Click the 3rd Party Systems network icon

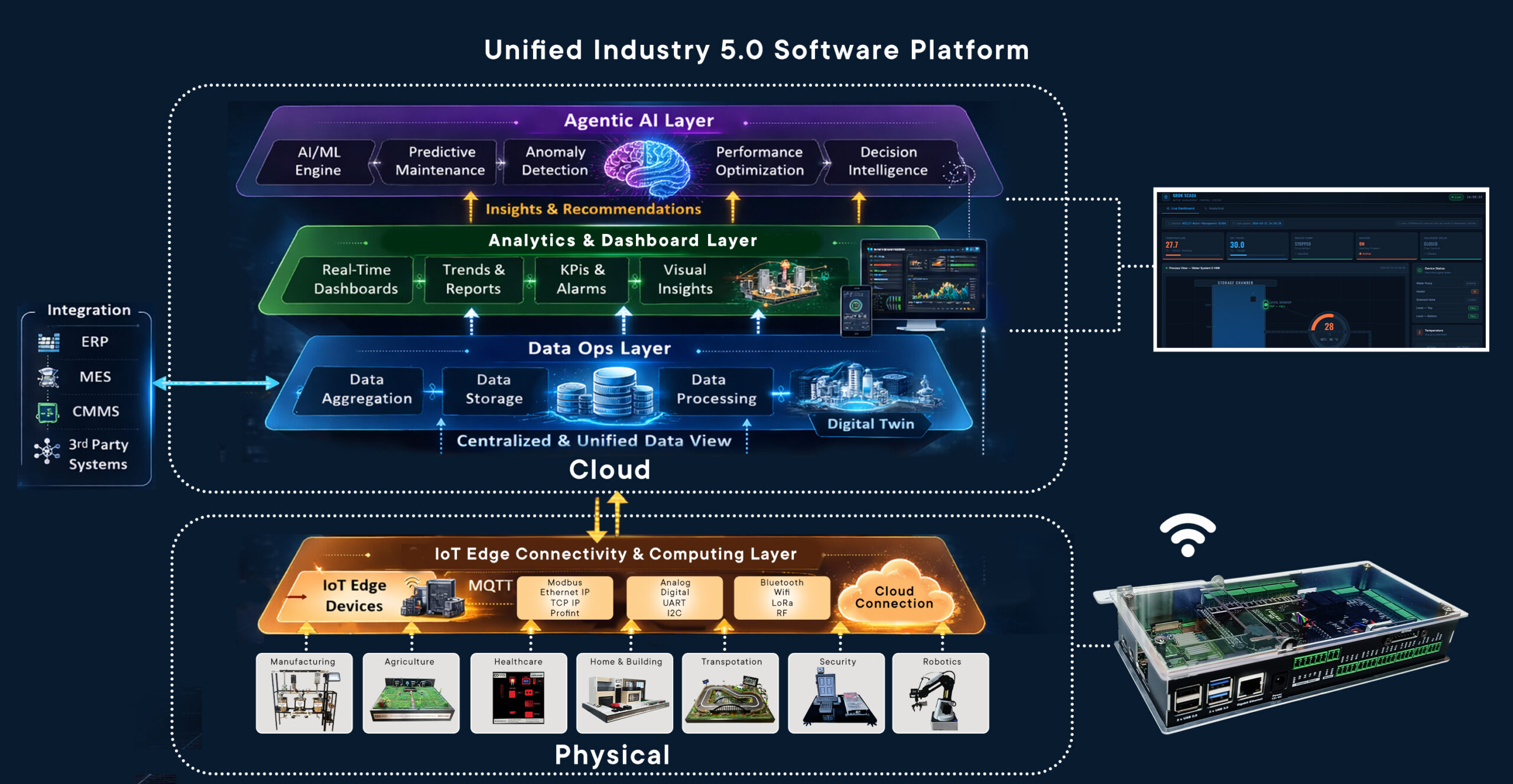47,451
